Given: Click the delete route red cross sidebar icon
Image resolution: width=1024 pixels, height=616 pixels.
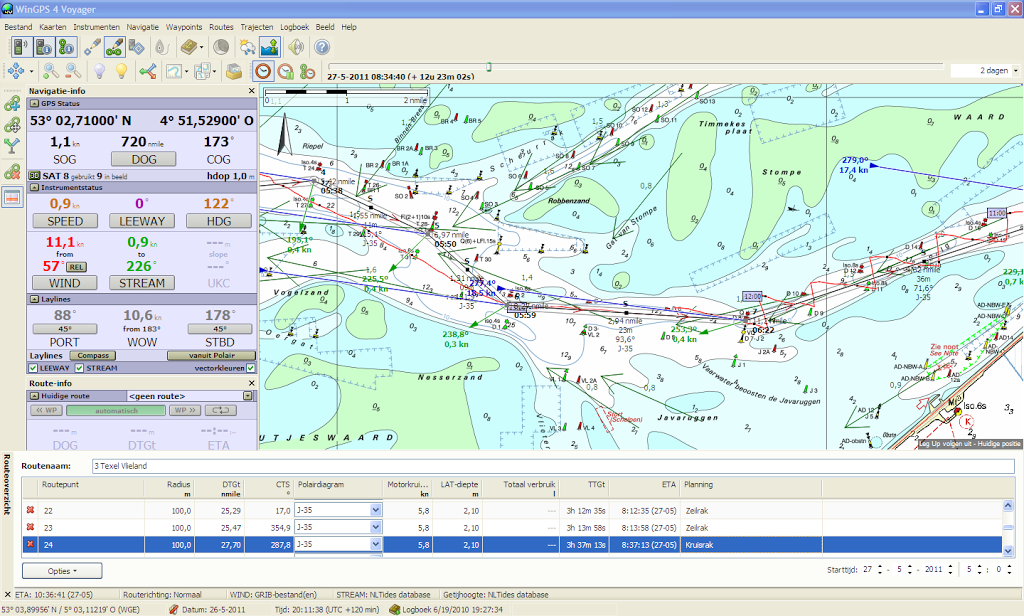Looking at the screenshot, I should 12,171.
